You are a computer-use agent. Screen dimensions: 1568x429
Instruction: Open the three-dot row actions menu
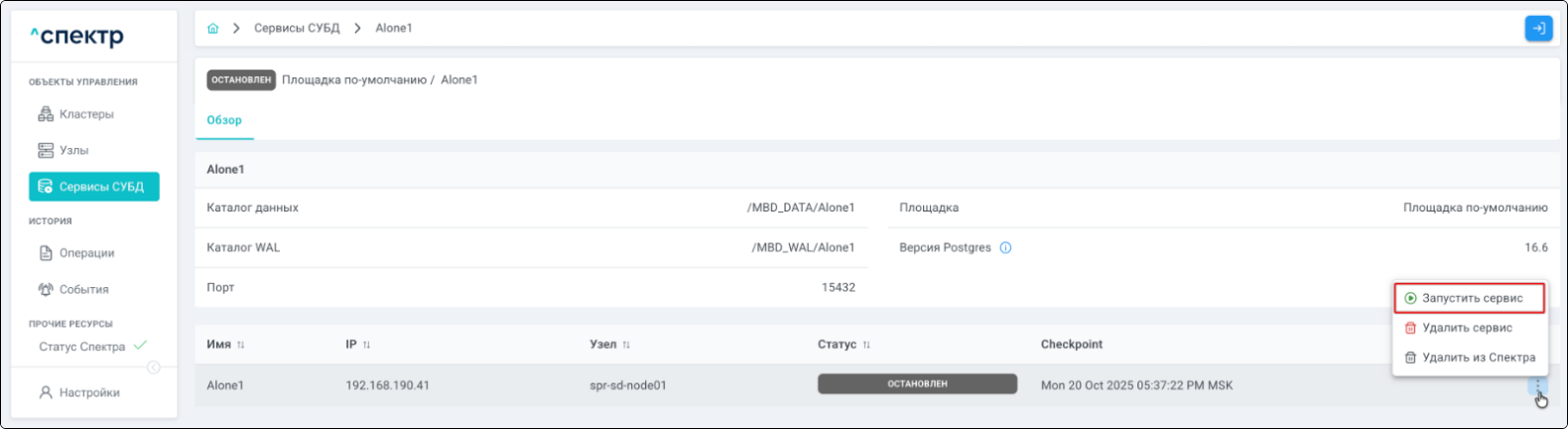pos(1537,386)
